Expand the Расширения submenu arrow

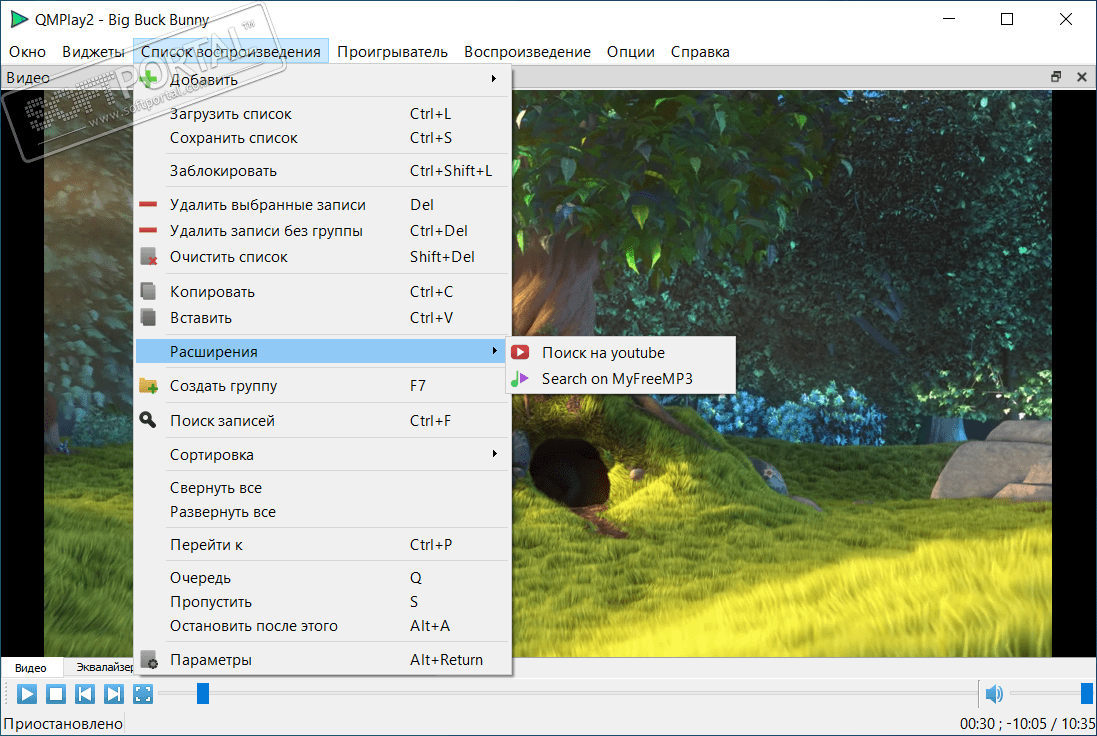494,351
